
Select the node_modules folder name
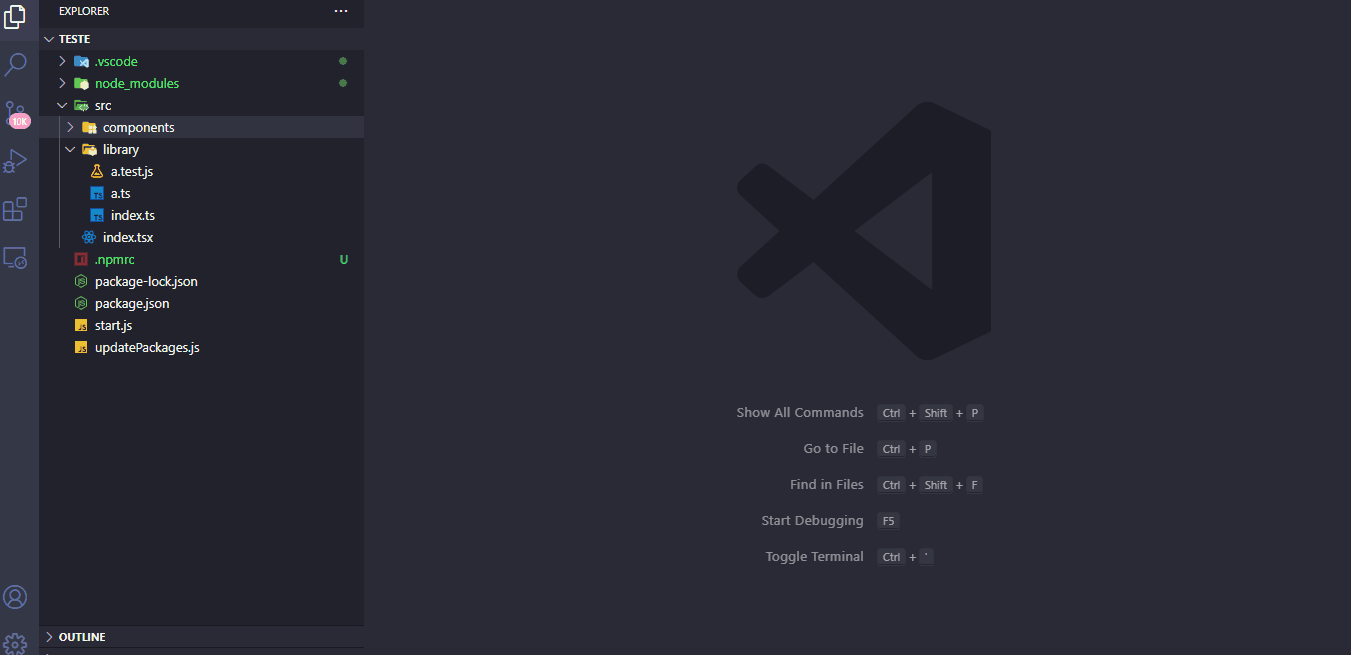click(137, 83)
